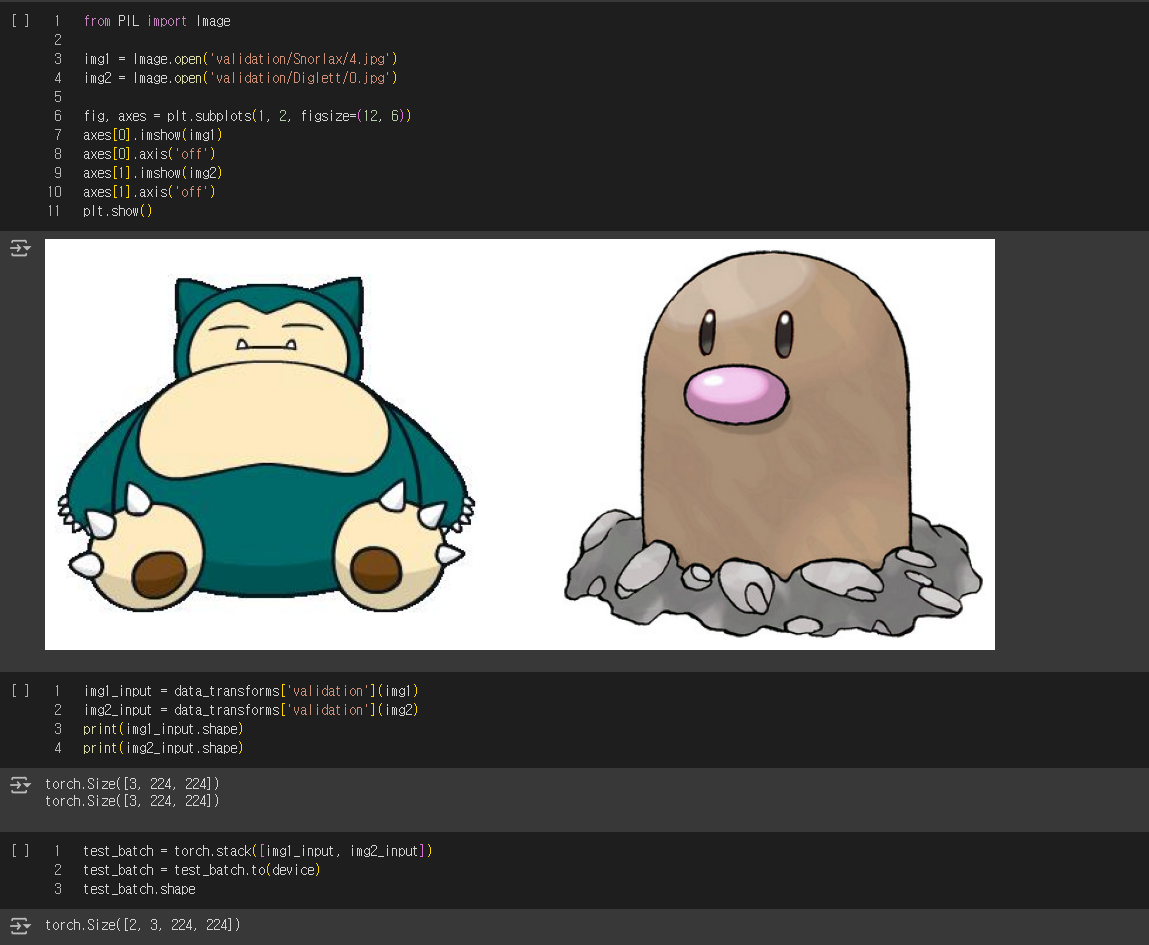Run the torch.stack test_batch cell
1149x945 pixels.
21,850
